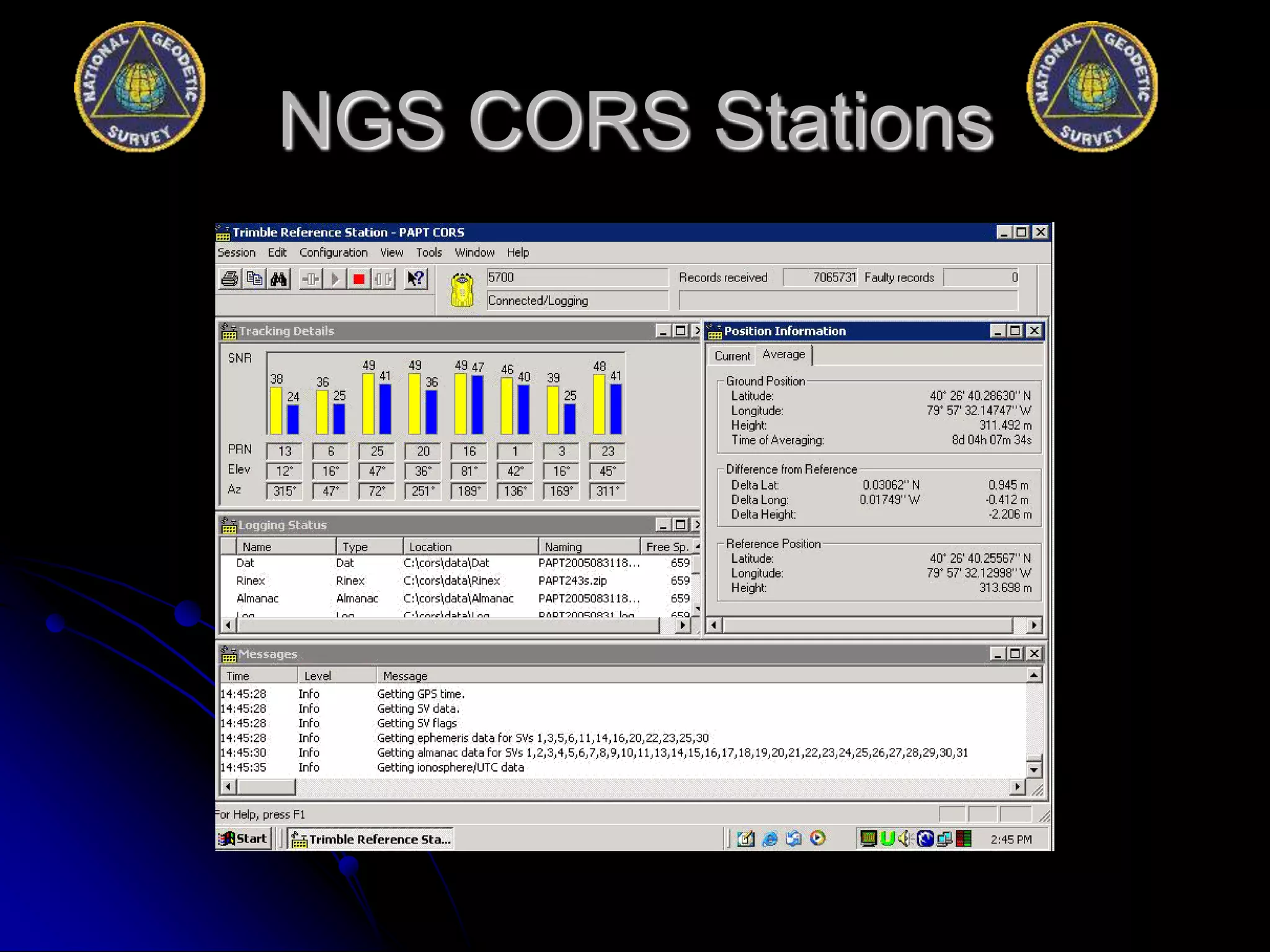Click the Free Sp. column header

point(667,547)
